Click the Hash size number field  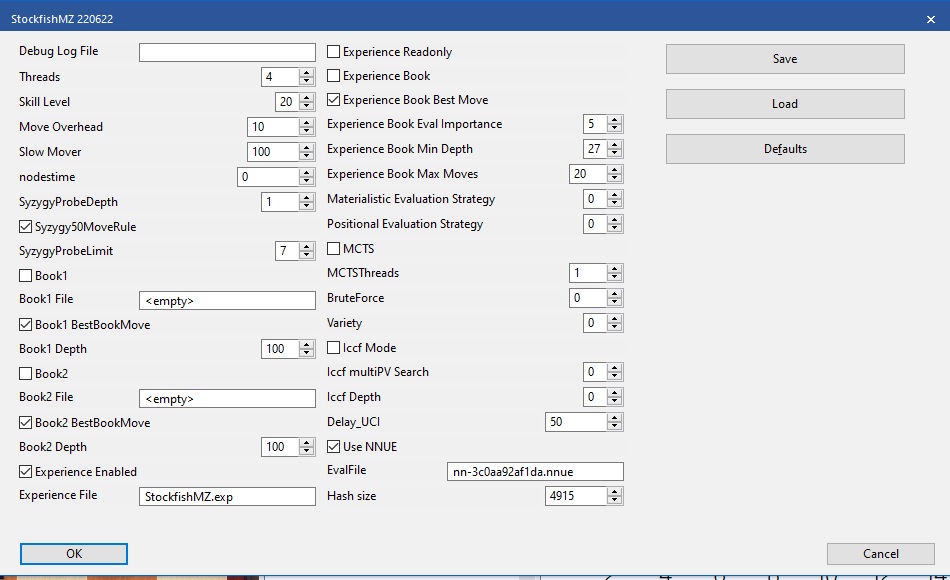(x=576, y=496)
